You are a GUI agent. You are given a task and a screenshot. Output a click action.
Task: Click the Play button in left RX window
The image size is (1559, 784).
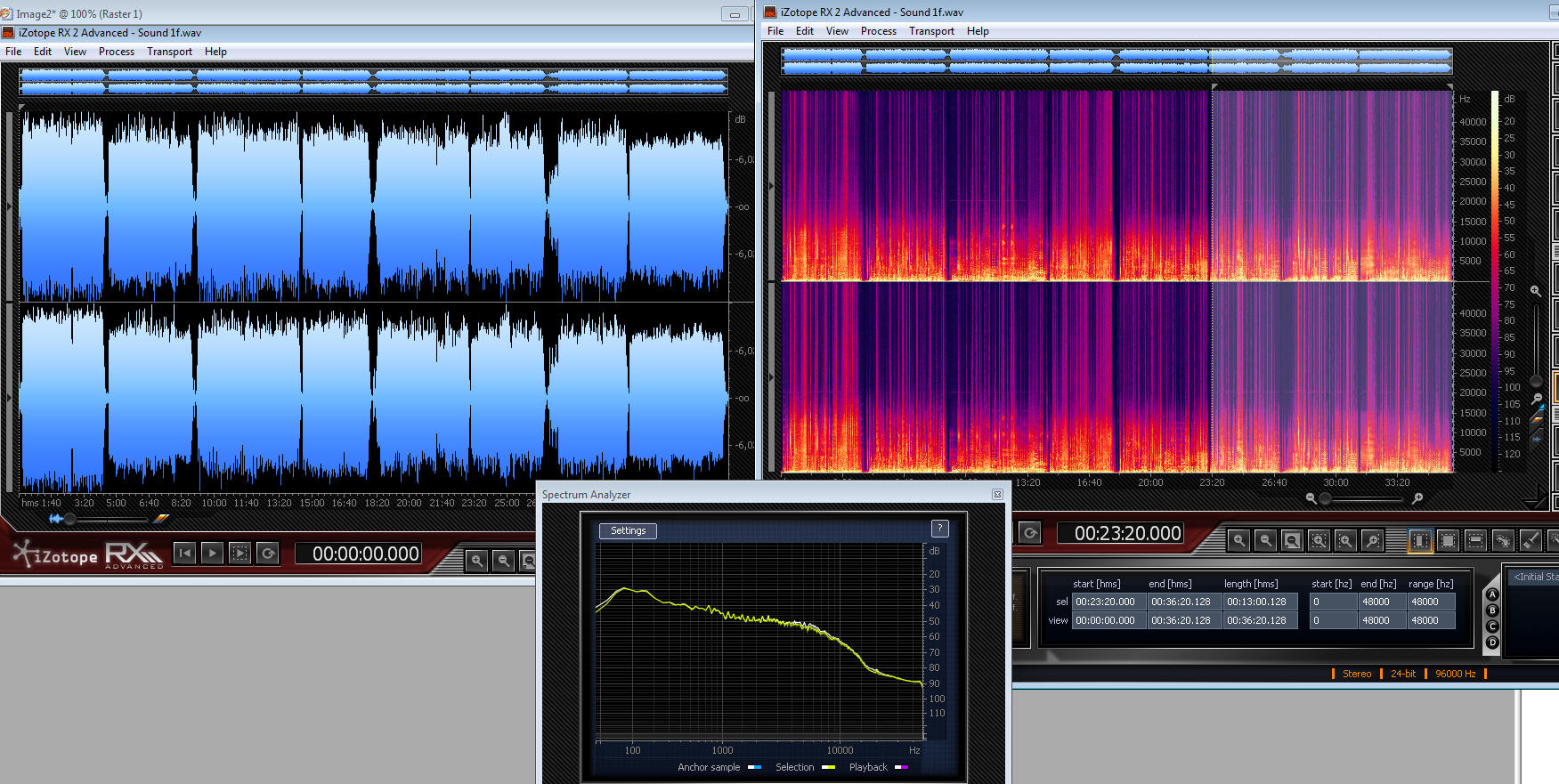[x=212, y=554]
